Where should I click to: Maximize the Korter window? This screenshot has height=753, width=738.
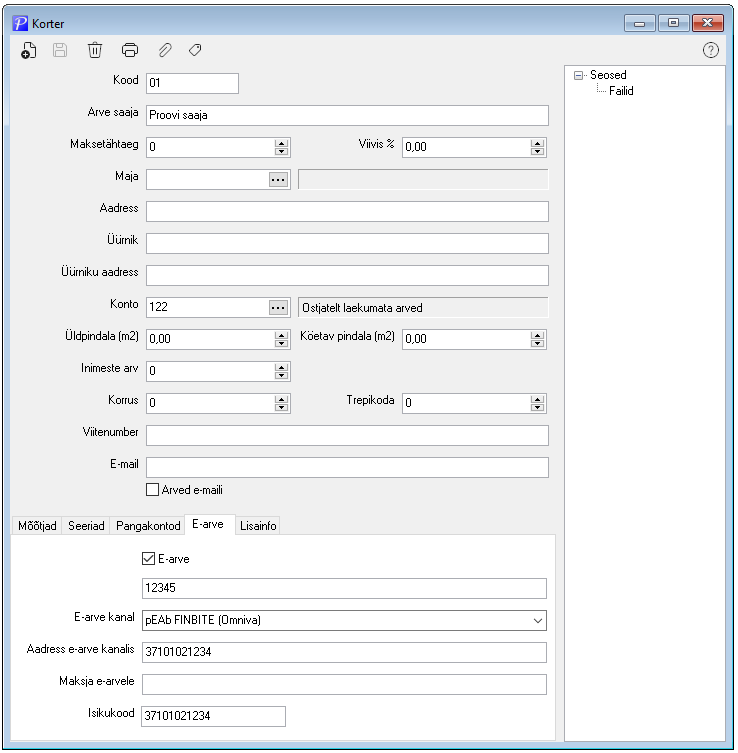[673, 23]
